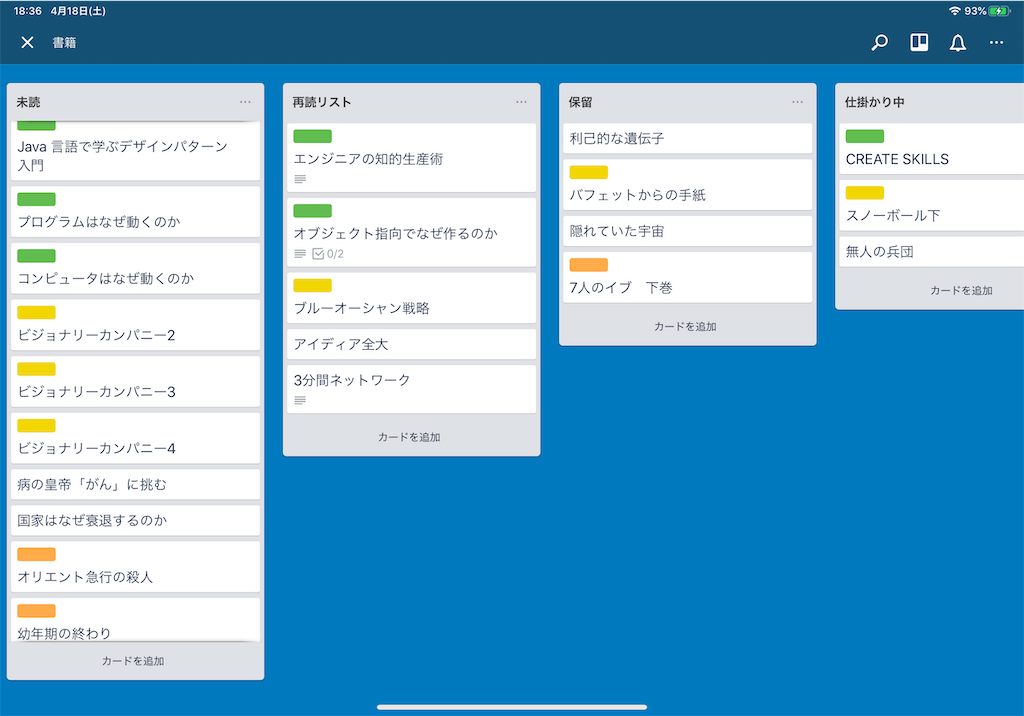The width and height of the screenshot is (1024, 716).
Task: Click description icon on 3分間ネットワーク card
Action: [x=300, y=400]
